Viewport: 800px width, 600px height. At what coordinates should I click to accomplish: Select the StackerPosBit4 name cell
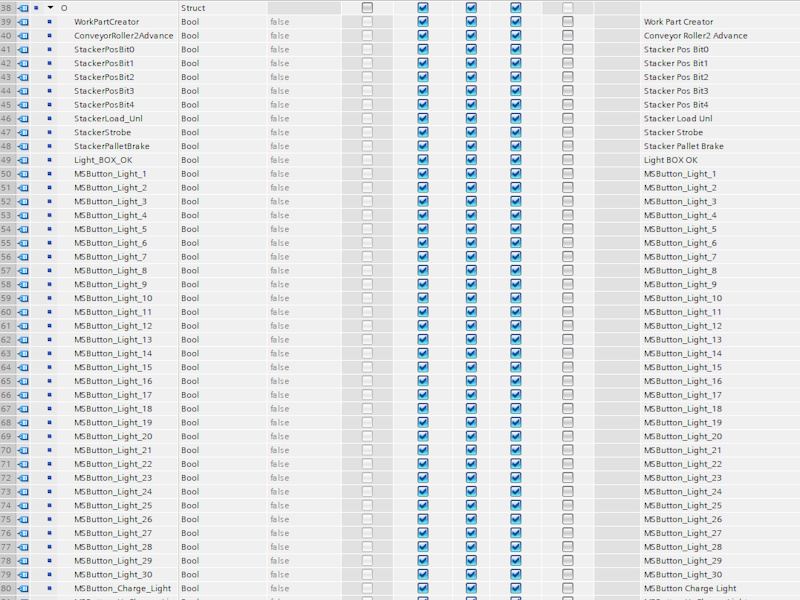click(104, 105)
